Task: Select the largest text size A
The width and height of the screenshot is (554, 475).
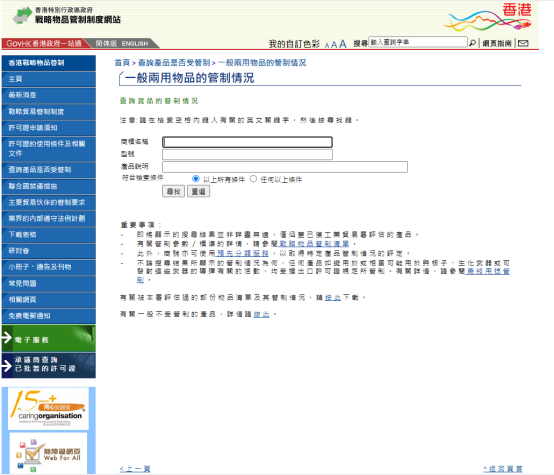Action: pyautogui.click(x=343, y=44)
